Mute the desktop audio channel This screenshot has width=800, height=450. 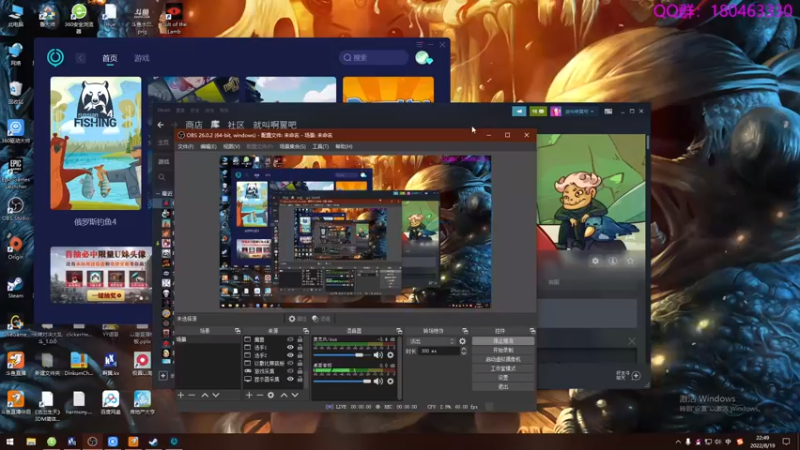(x=378, y=381)
